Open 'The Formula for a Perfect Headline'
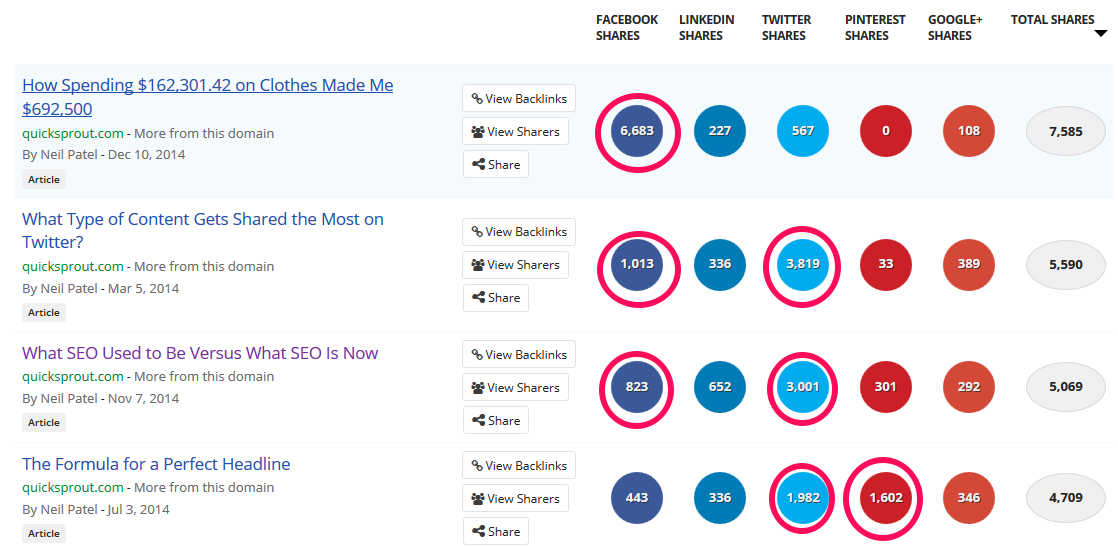The image size is (1118, 547). (156, 464)
